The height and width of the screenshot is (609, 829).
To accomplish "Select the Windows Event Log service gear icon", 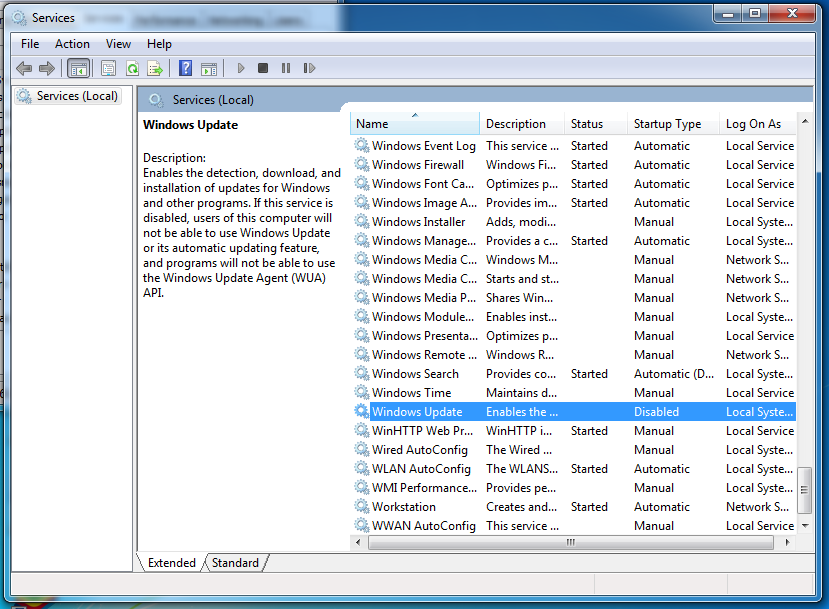I will coord(362,145).
